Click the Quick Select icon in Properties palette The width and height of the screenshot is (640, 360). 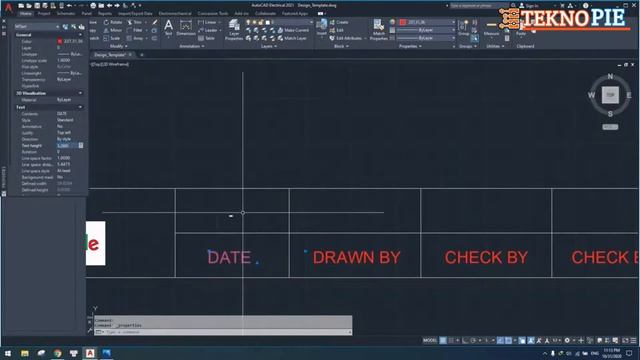(82, 27)
